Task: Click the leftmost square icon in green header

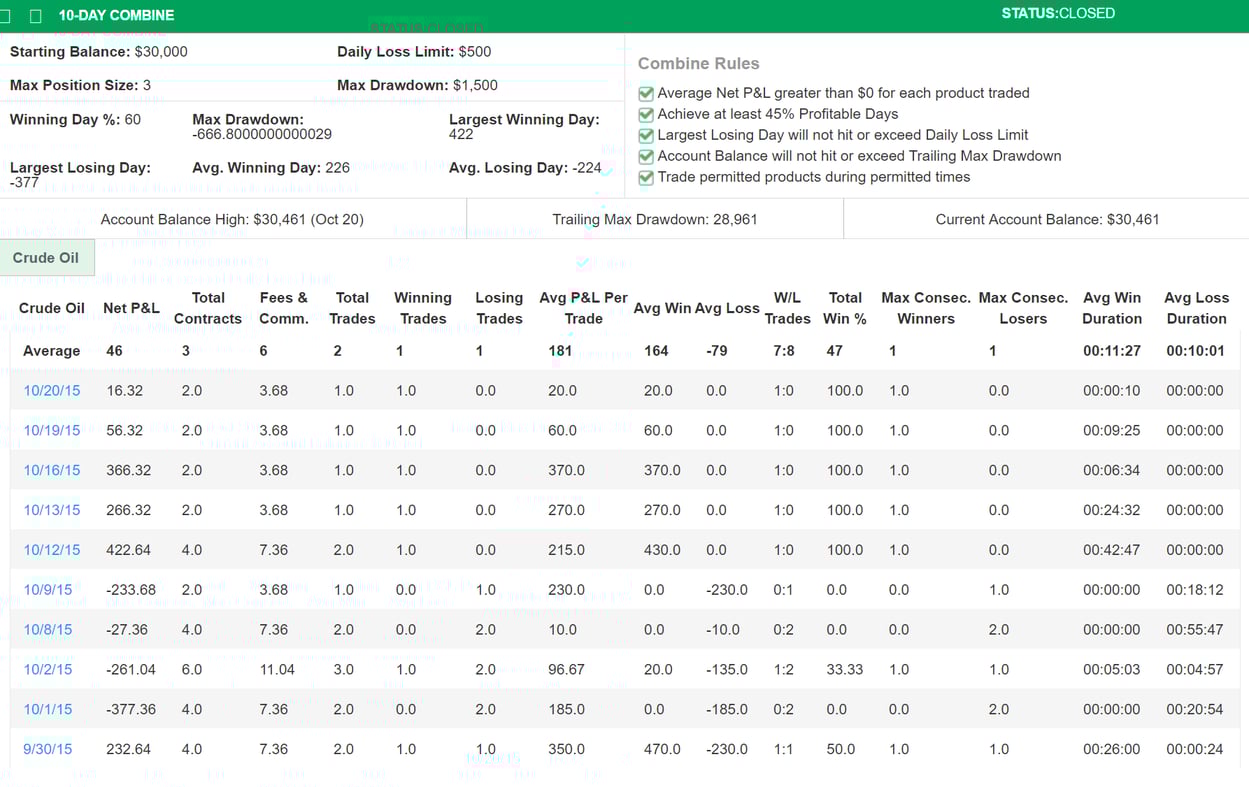Action: point(5,16)
